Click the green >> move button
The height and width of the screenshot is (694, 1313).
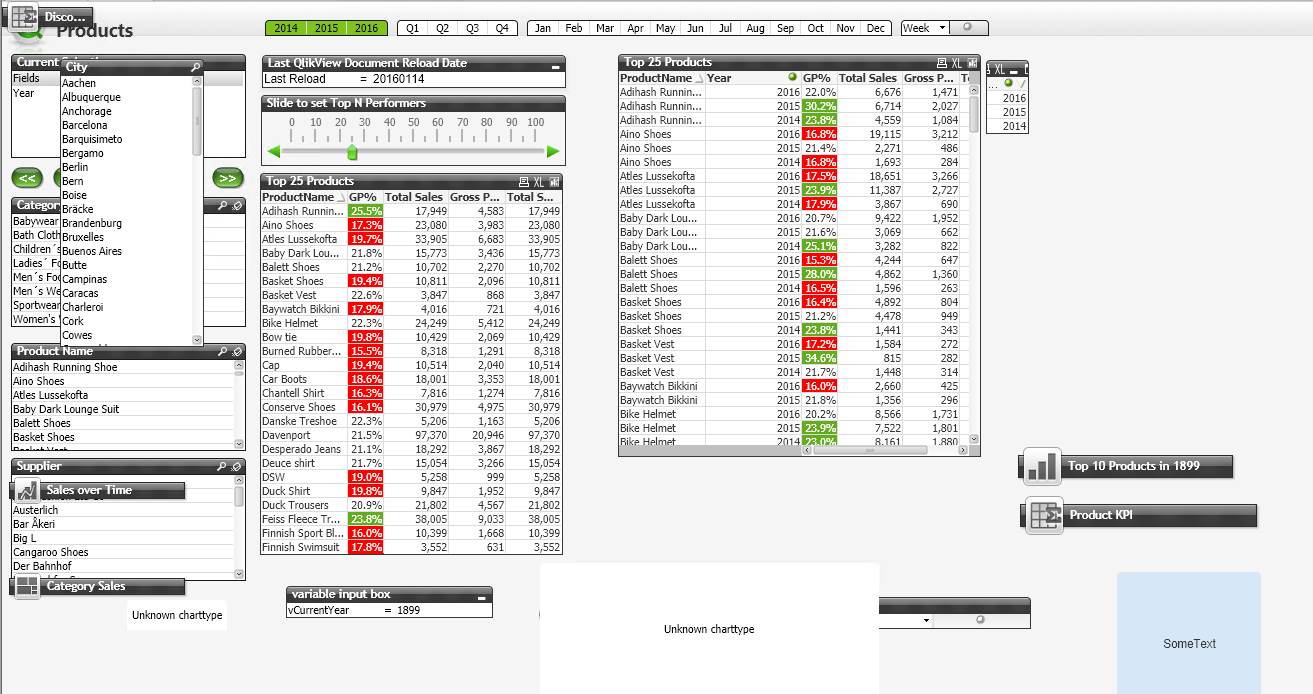tap(227, 178)
